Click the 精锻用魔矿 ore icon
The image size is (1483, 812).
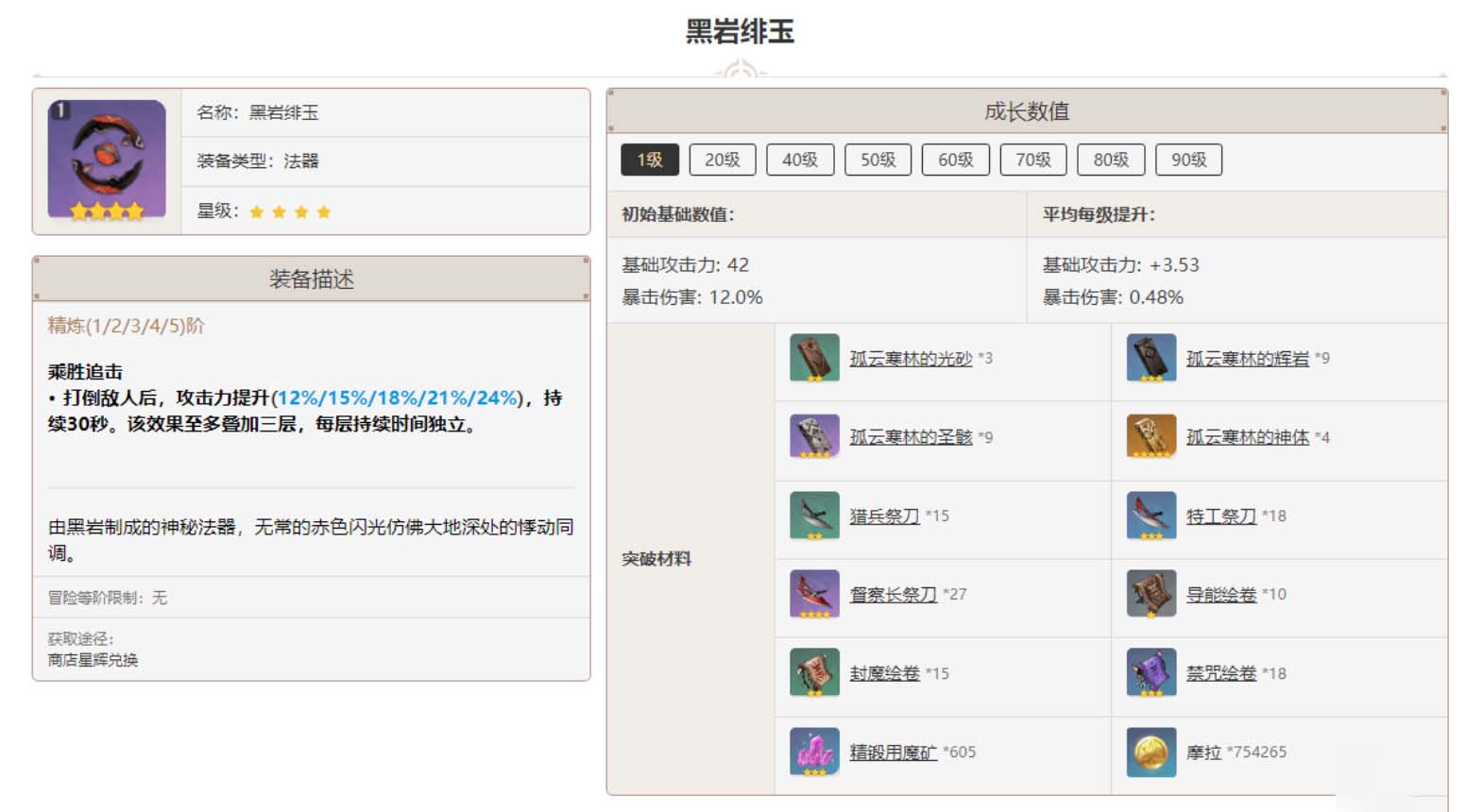click(x=814, y=752)
